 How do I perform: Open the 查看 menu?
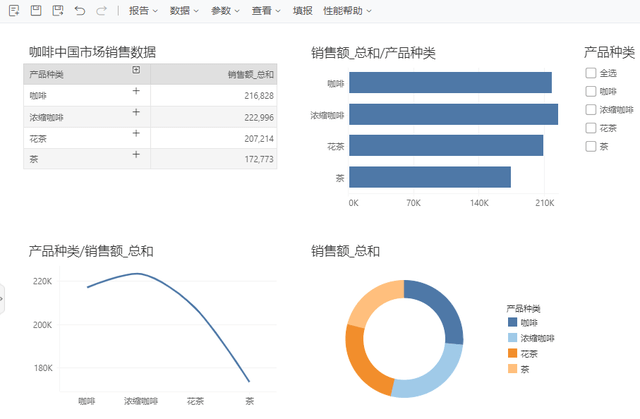point(266,11)
